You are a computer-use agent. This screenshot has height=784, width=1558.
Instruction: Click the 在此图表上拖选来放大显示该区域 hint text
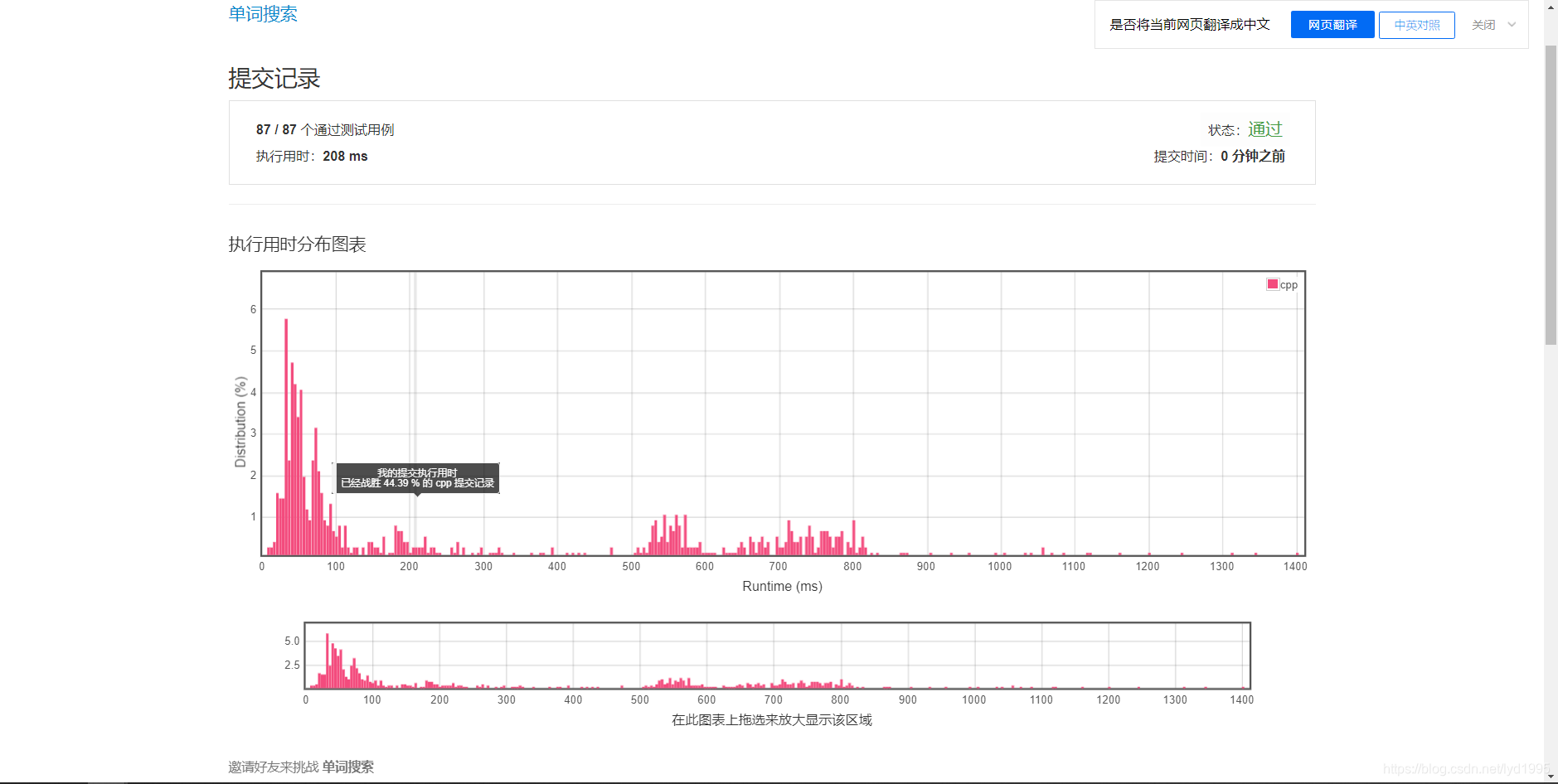click(772, 720)
